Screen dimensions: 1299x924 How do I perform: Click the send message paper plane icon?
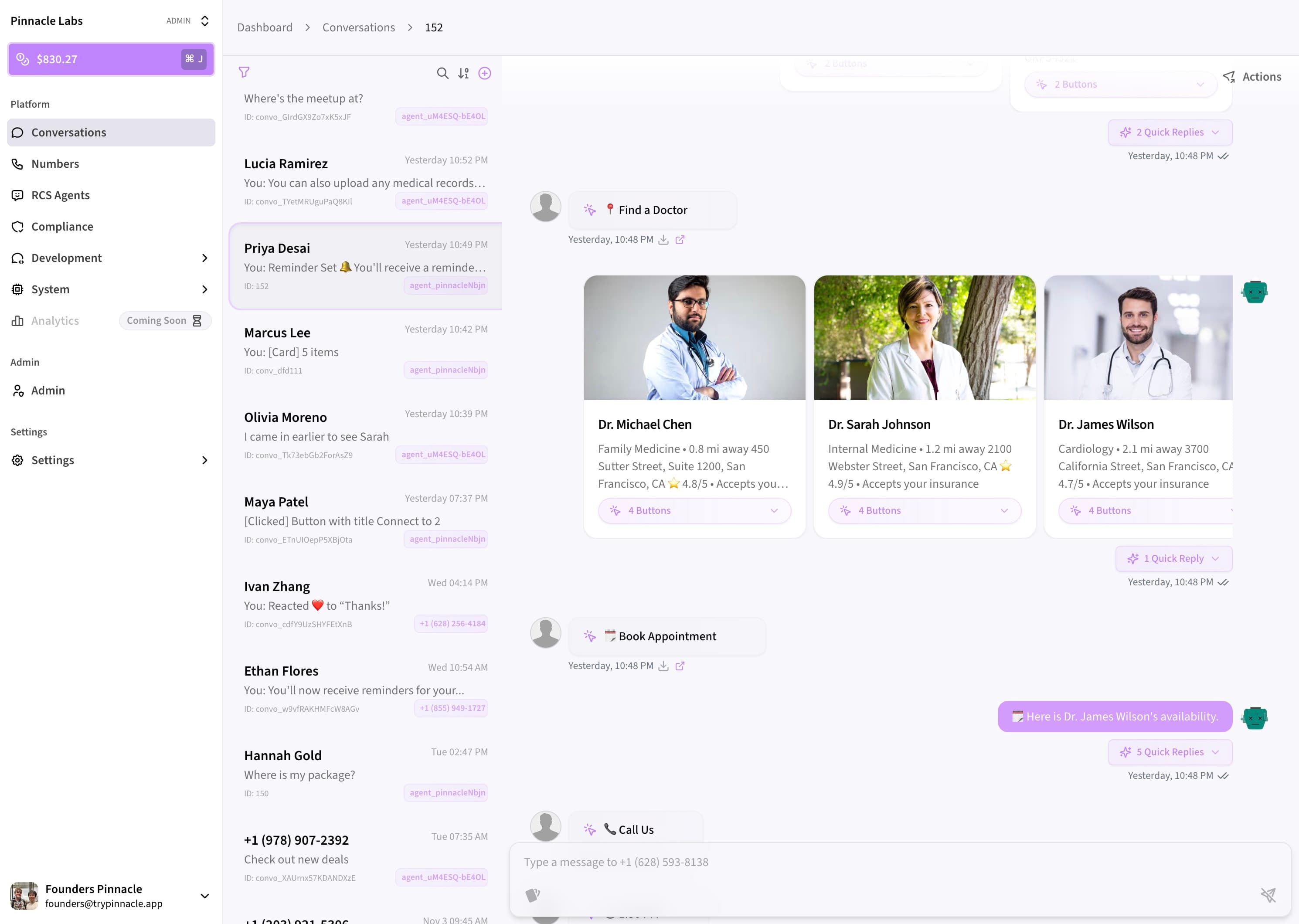tap(1268, 895)
